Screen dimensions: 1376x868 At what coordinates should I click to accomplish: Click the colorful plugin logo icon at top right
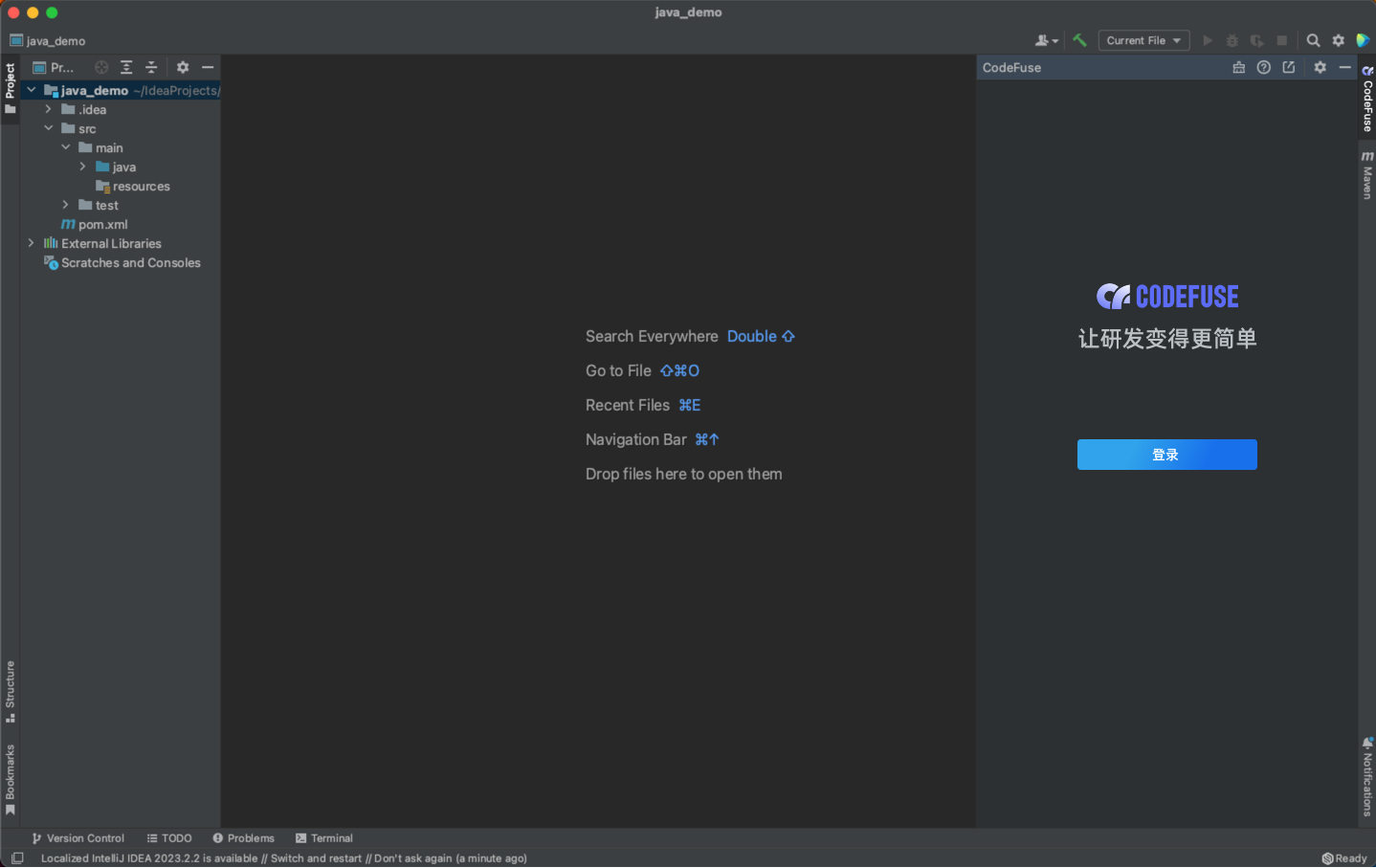(x=1363, y=40)
